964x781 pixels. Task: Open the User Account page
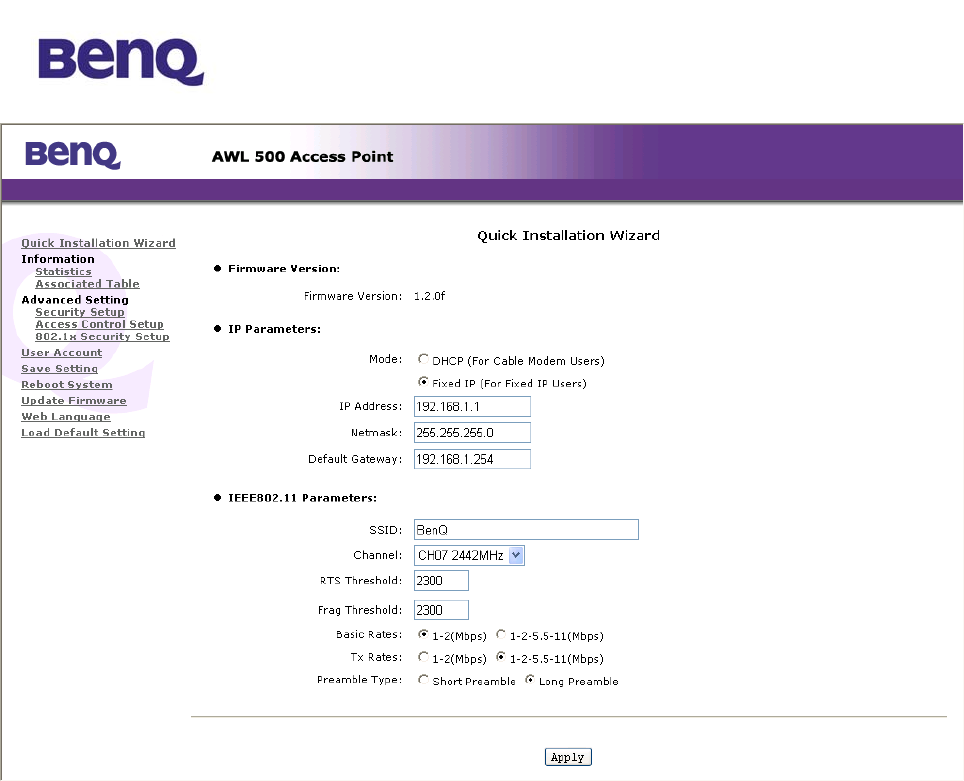[61, 352]
